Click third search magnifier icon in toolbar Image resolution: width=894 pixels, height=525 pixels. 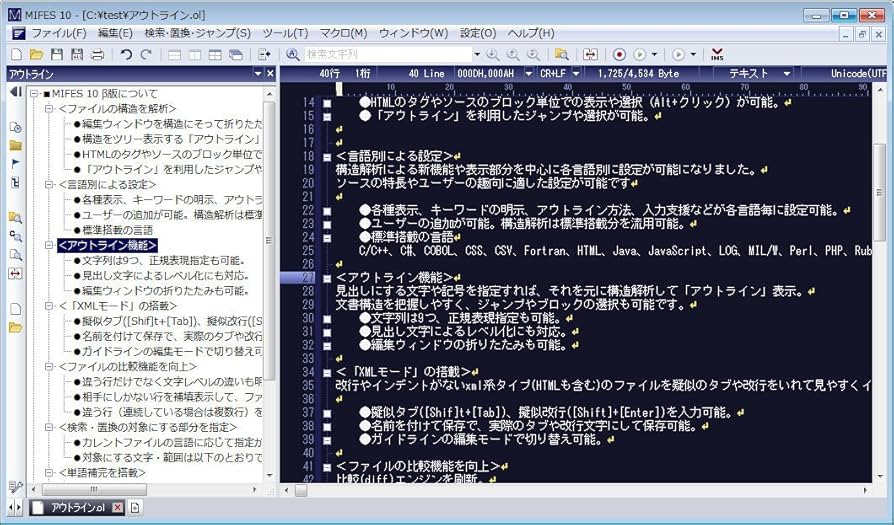(533, 55)
